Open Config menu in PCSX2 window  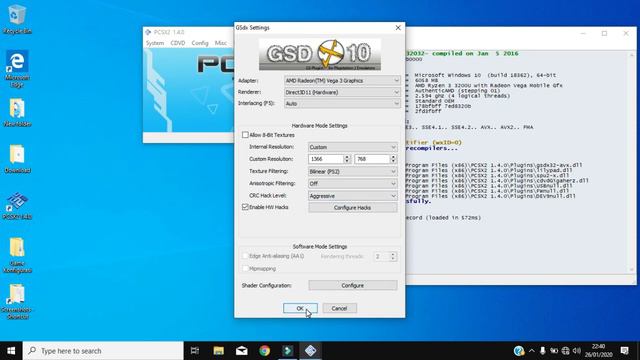point(200,43)
